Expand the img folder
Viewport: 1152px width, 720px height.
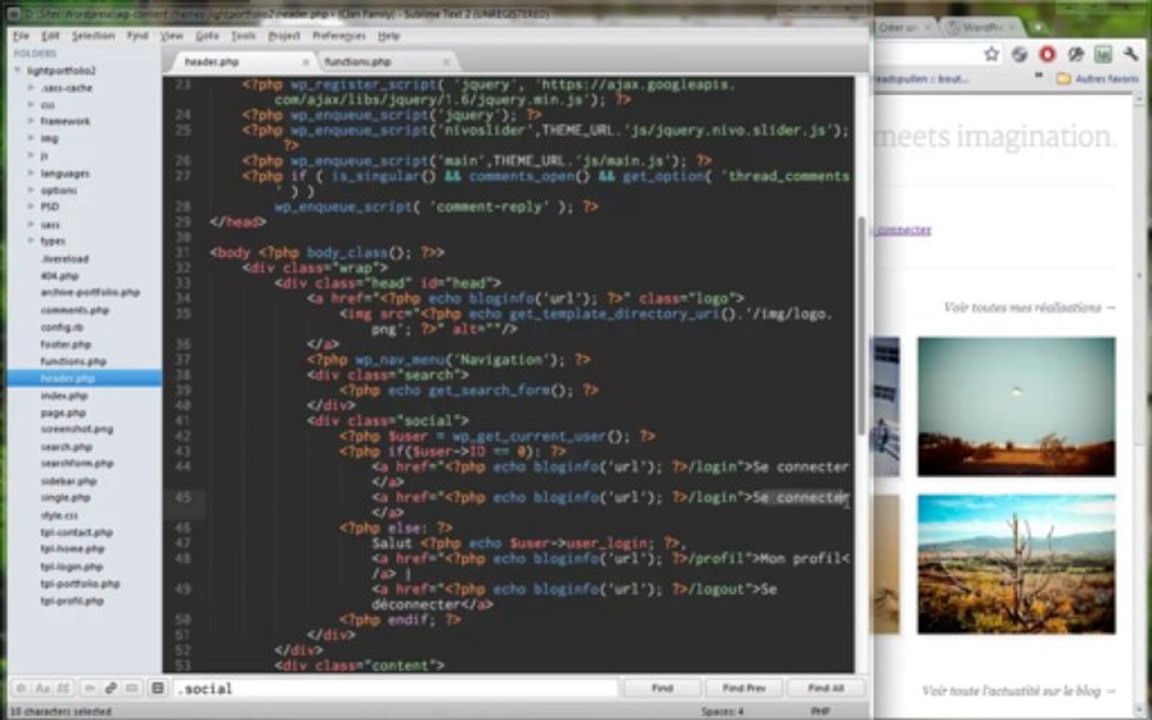coord(31,138)
